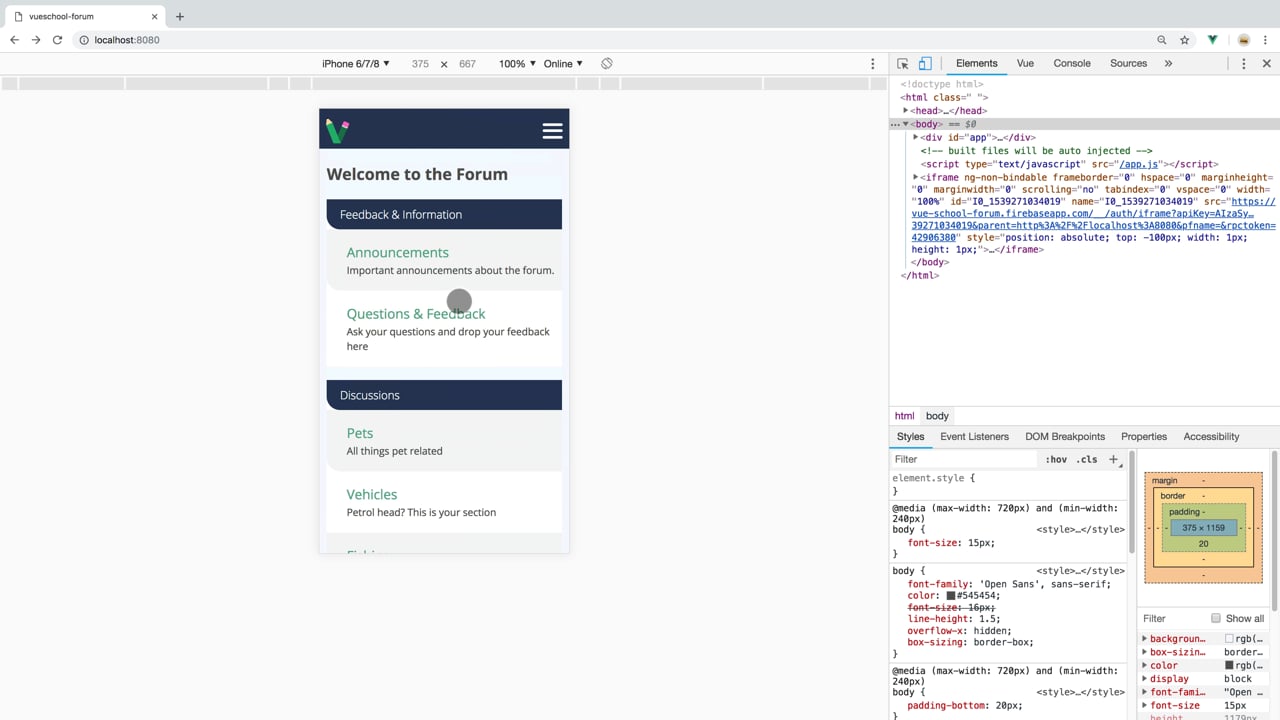Click the Vue School logo in forum header
This screenshot has height=720, width=1280.
pos(337,130)
